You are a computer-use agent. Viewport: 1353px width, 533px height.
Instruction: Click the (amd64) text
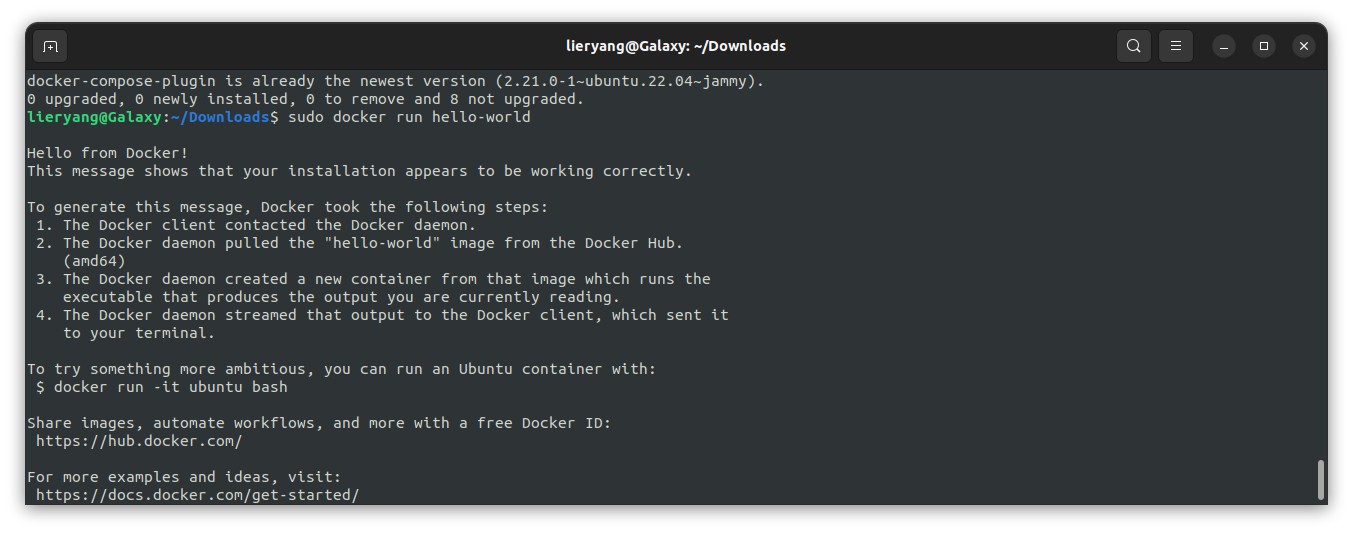tap(94, 261)
